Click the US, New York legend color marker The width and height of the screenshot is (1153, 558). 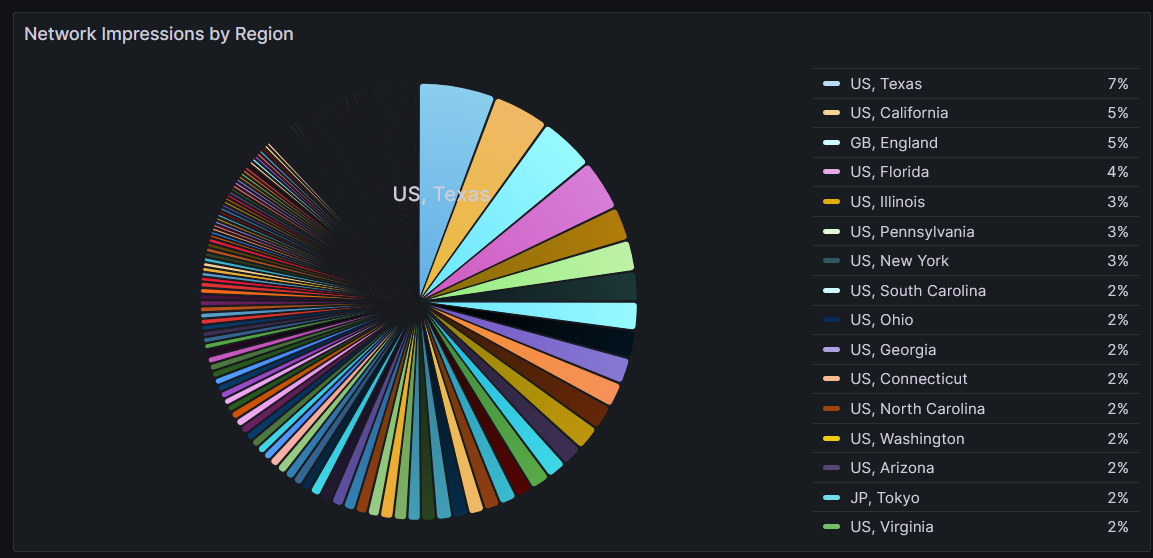pos(831,261)
